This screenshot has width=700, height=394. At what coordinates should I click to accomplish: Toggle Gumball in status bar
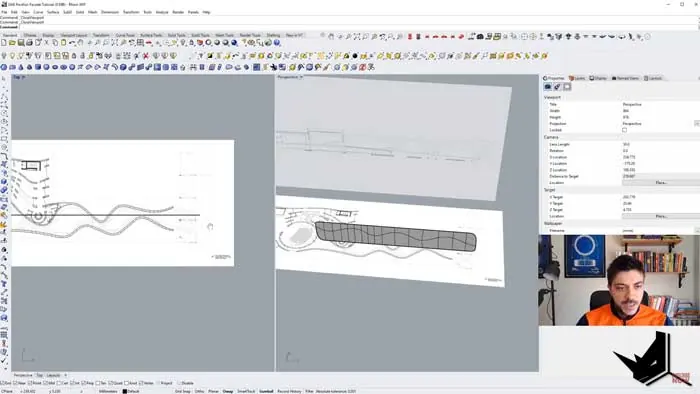coord(266,391)
